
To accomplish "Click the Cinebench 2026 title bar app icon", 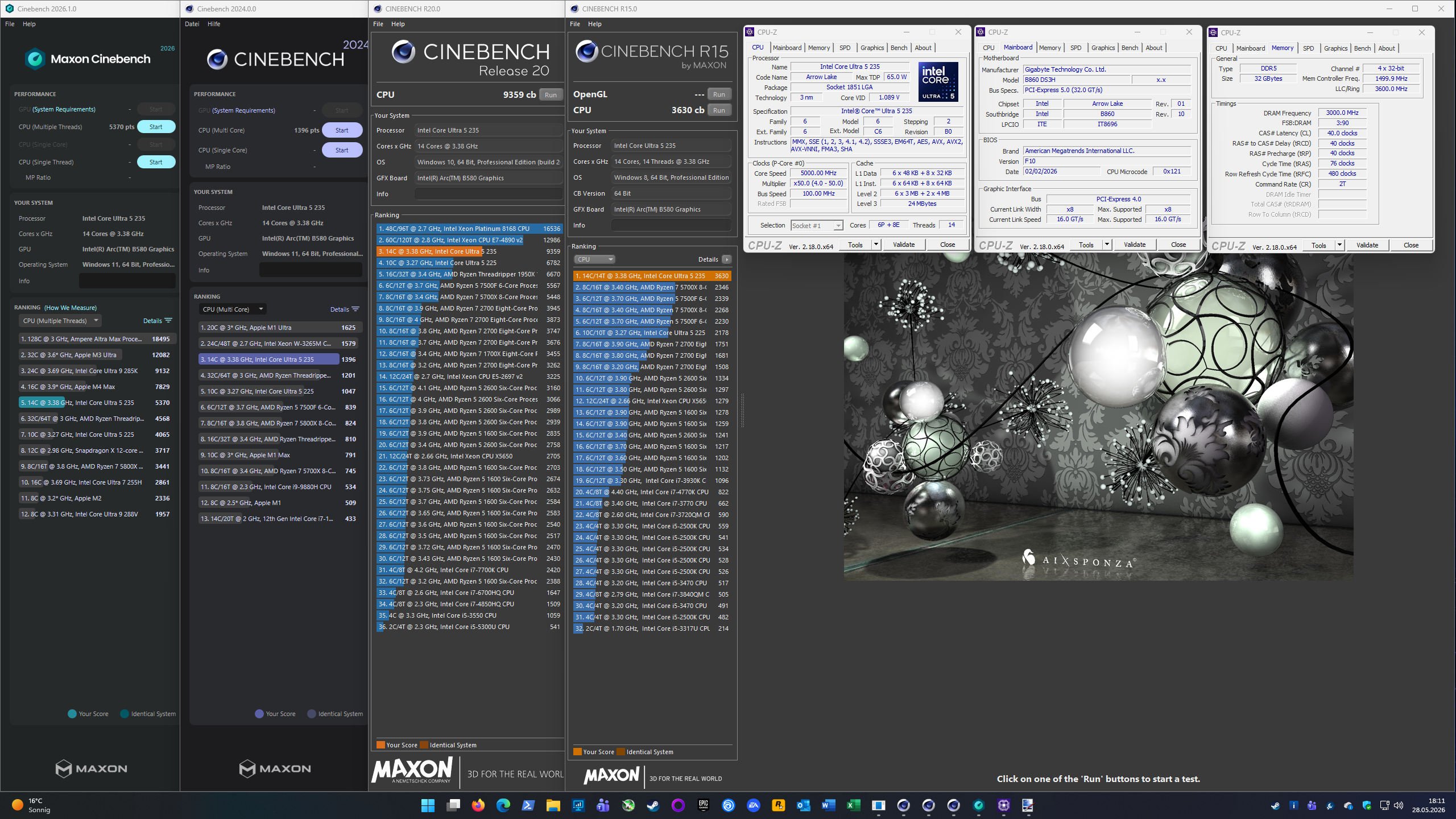I will click(9, 9).
